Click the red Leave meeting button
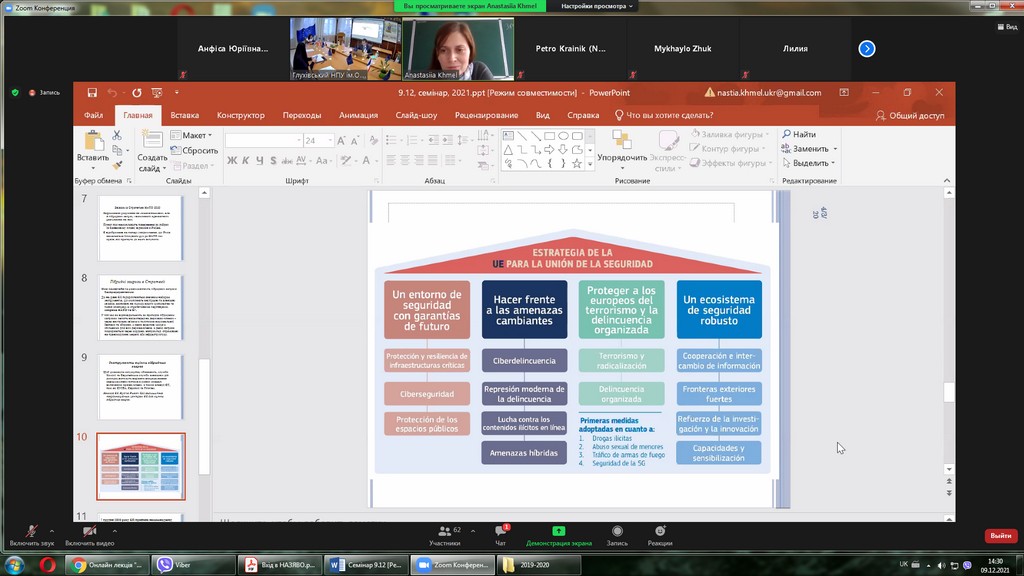Viewport: 1024px width, 576px height. tap(1000, 536)
